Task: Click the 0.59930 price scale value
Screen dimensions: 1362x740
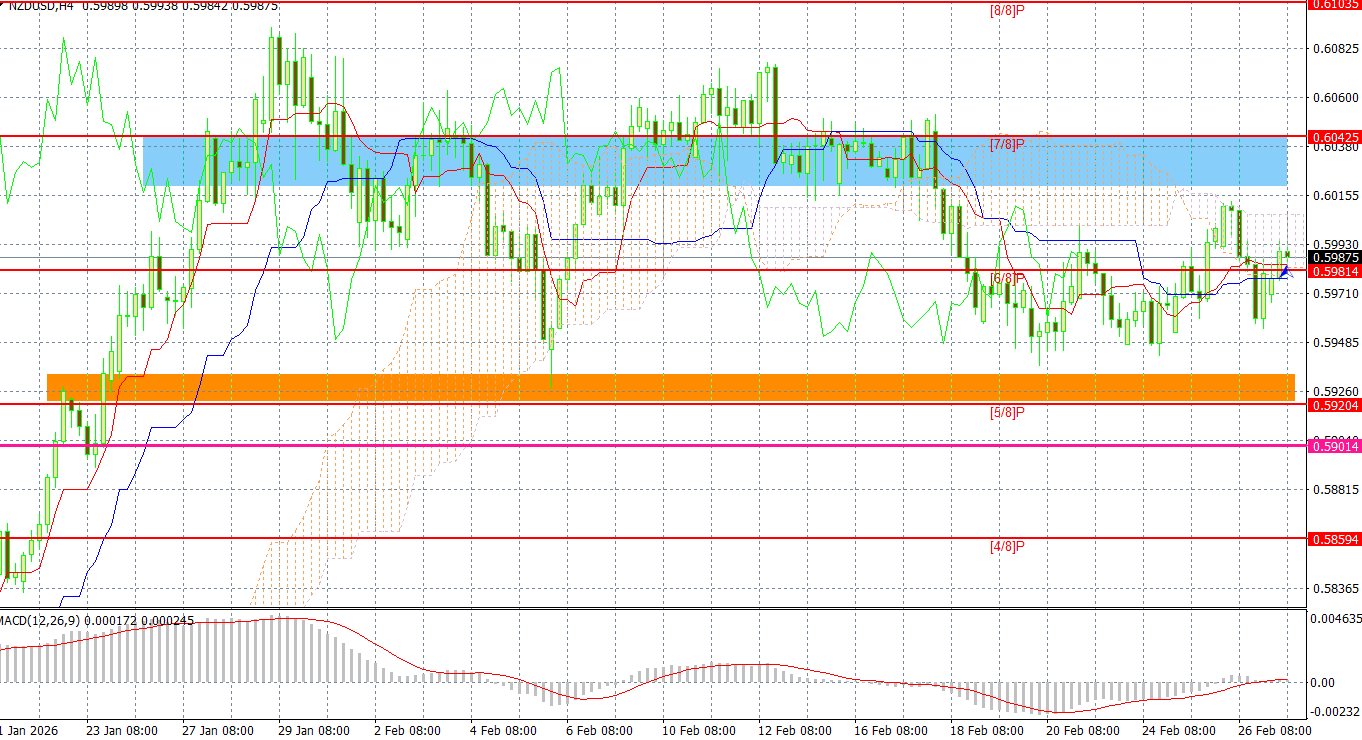Action: point(1334,244)
